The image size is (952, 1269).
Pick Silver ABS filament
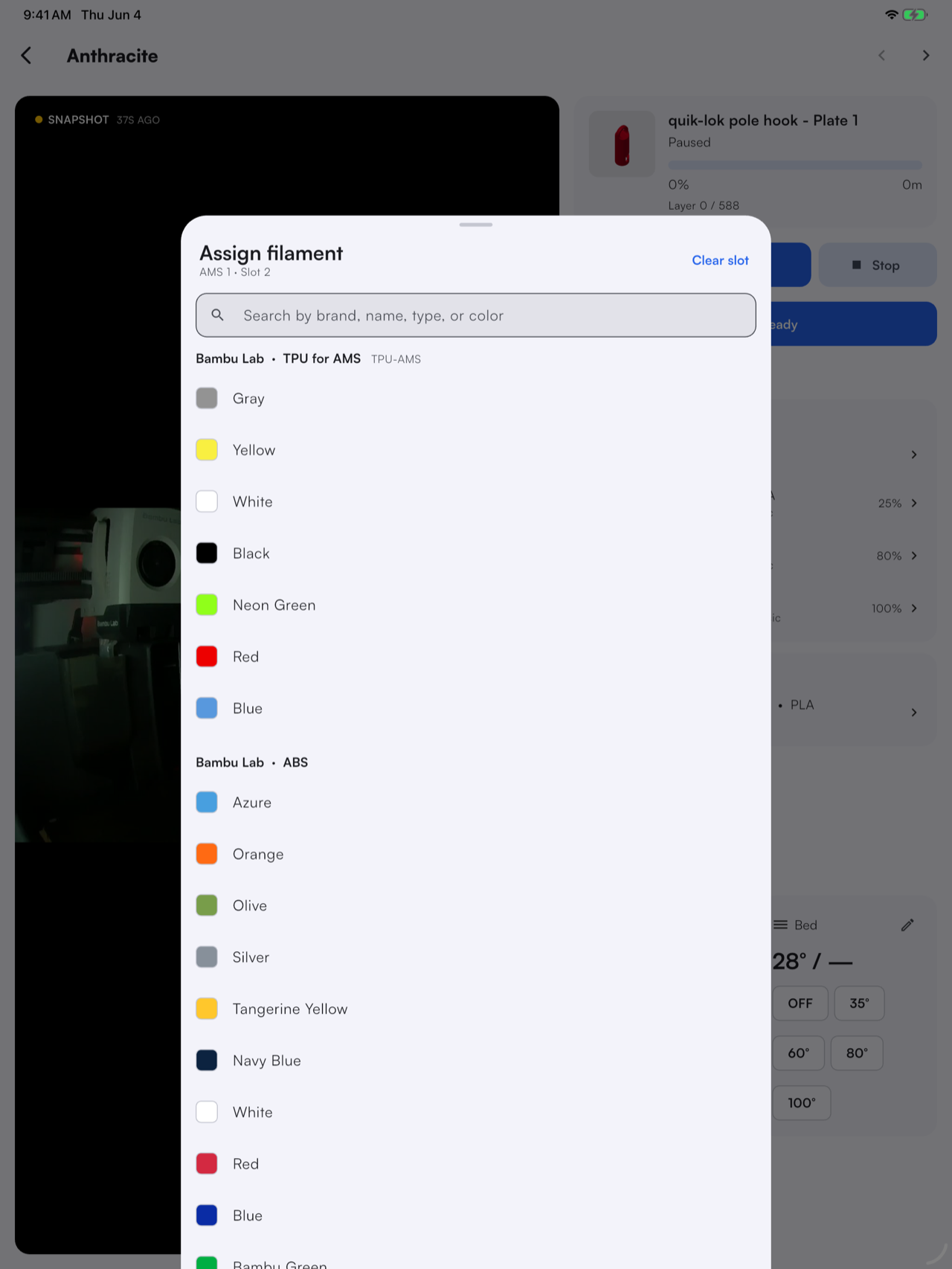tap(476, 957)
